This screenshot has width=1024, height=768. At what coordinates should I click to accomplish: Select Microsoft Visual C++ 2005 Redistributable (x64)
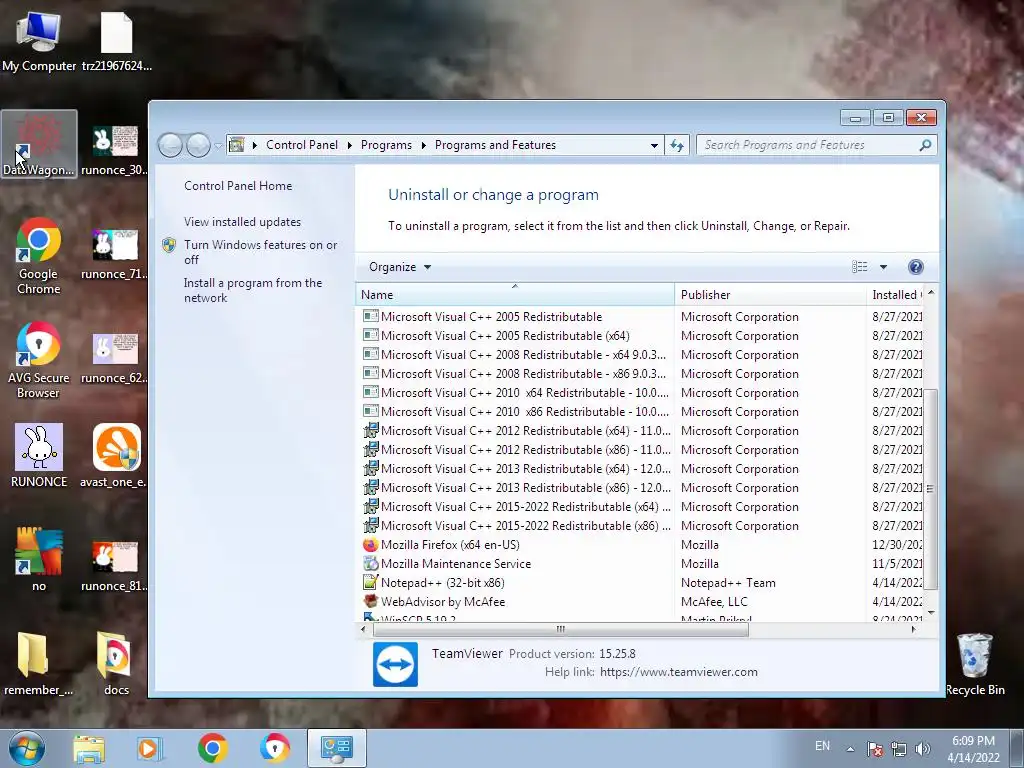pos(640,336)
